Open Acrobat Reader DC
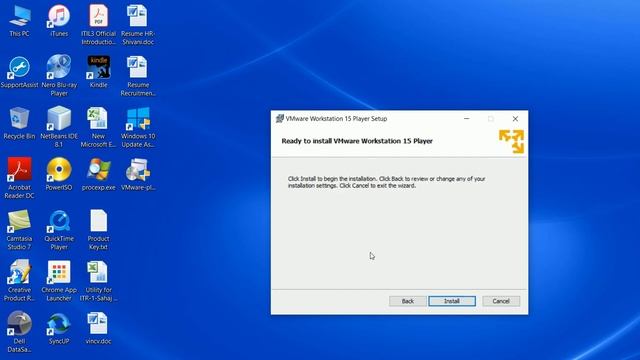Screen dimensions: 640x360 [x=19, y=179]
